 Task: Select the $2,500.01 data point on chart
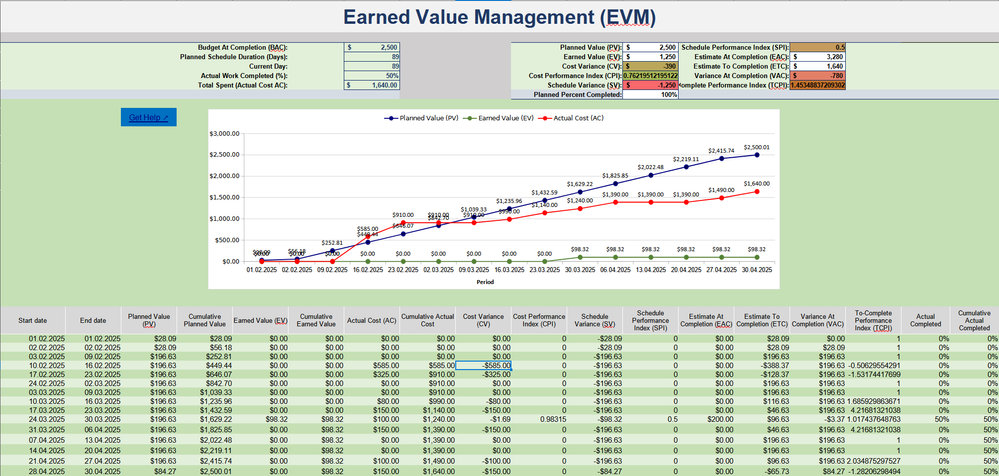coord(757,155)
